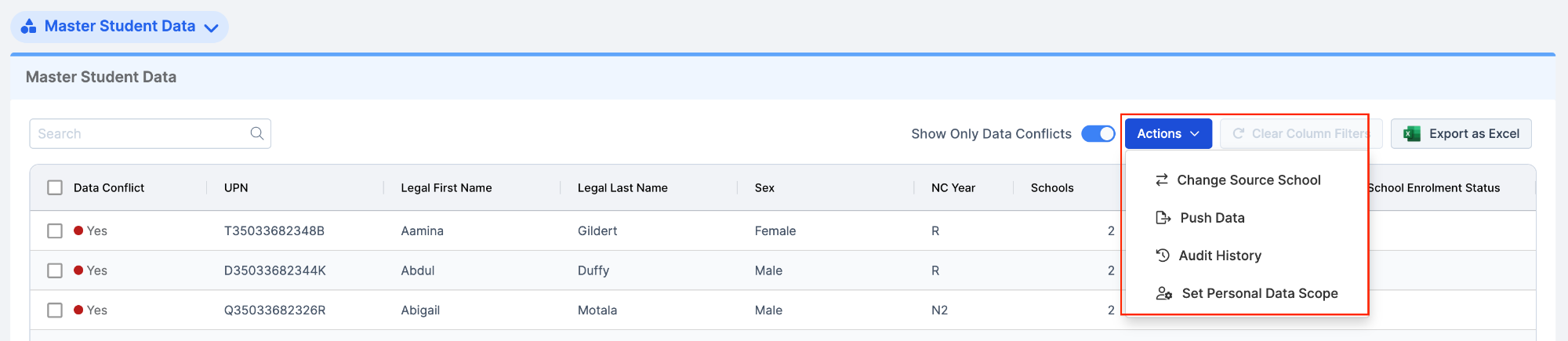Click the Female cell in Aamina's row

point(775,231)
